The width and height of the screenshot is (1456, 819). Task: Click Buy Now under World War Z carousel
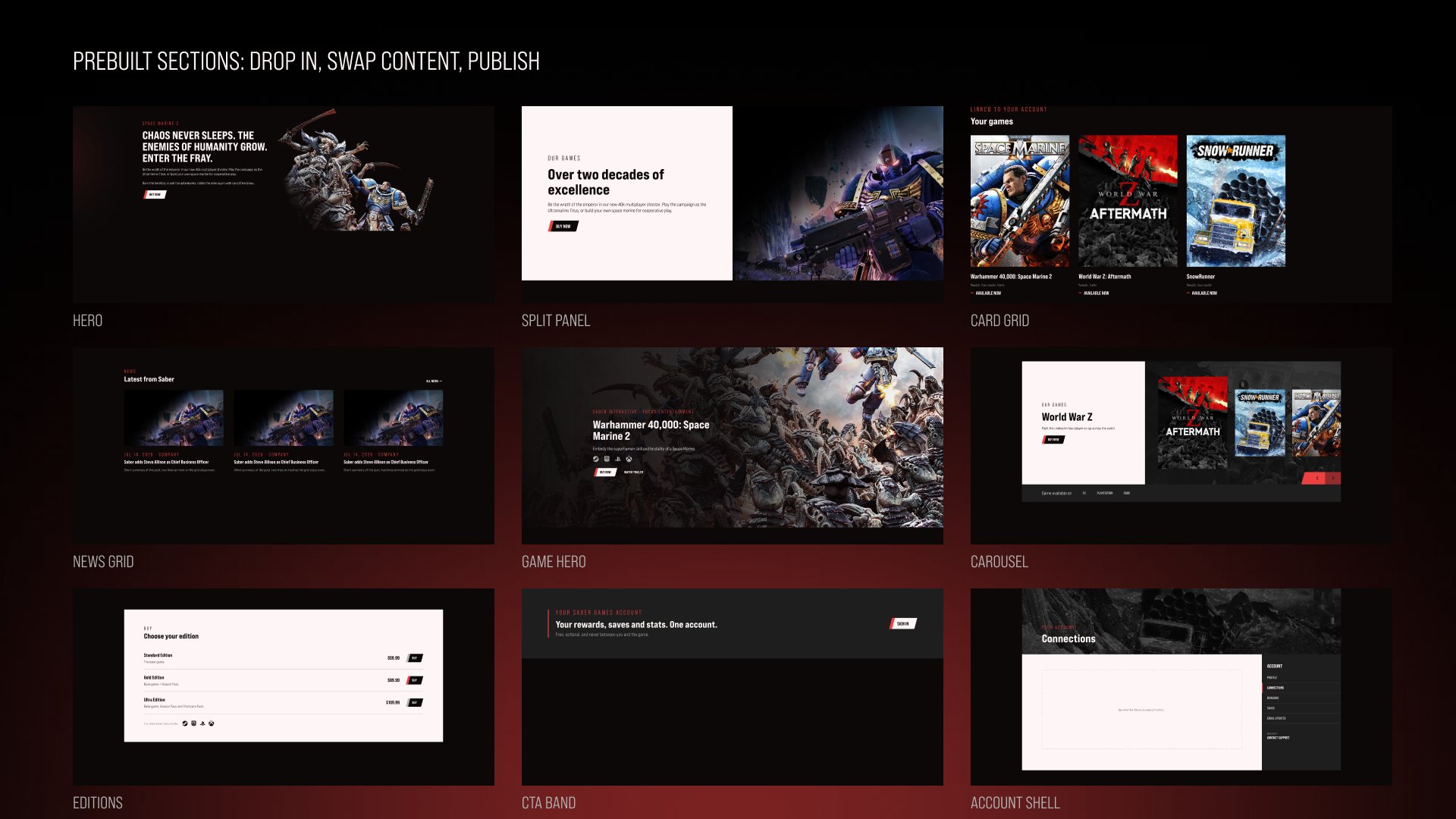(1053, 439)
